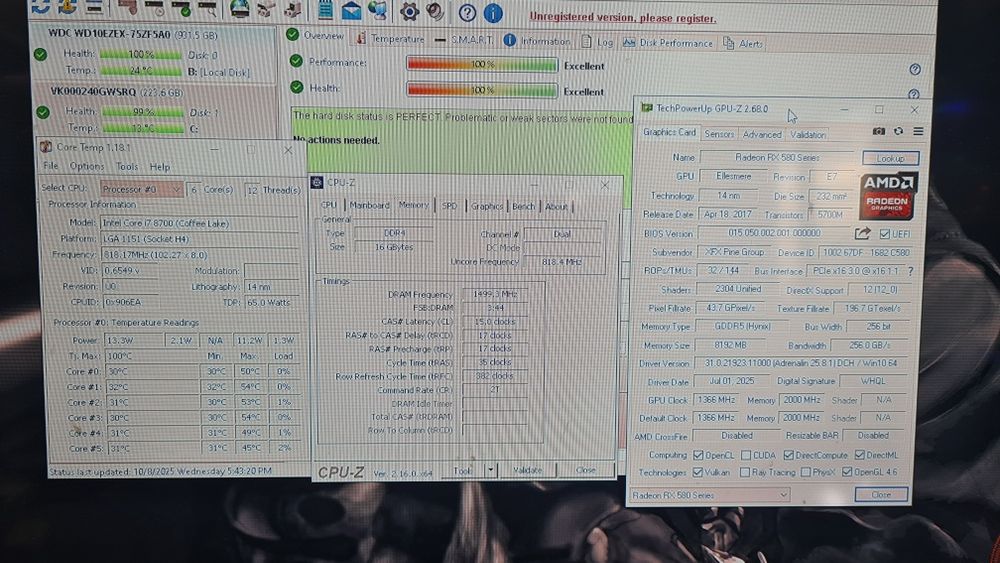Open the gear configuration toolbar icon
This screenshot has height=563, width=1000.
coord(409,11)
